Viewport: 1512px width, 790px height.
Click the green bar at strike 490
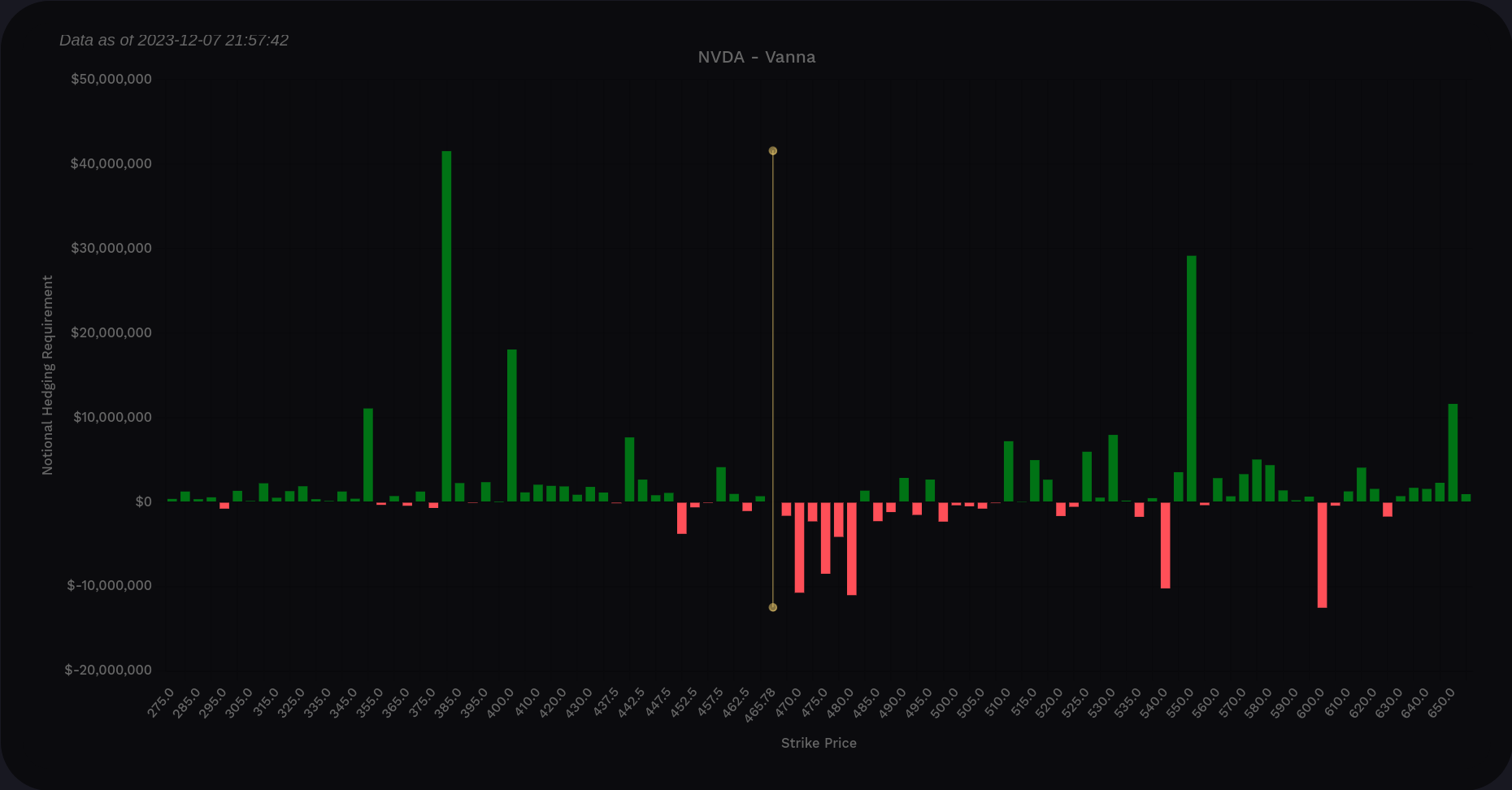pos(903,489)
